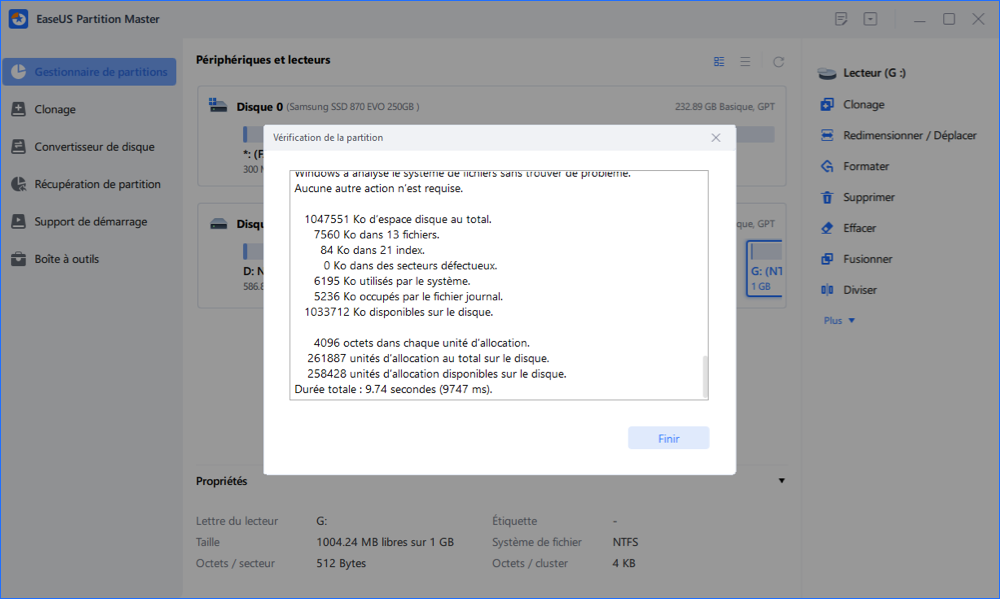Image resolution: width=1000 pixels, height=599 pixels.
Task: Click the Support de démarrage icon
Action: coord(18,221)
